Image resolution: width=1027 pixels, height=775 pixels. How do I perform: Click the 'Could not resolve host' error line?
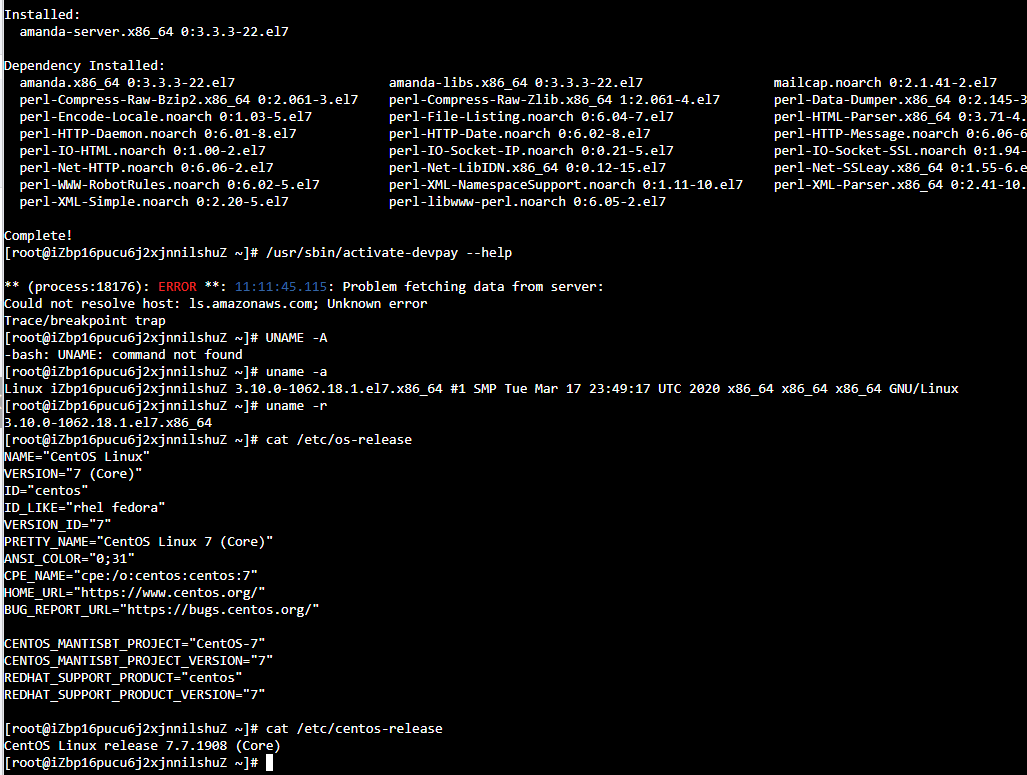point(215,304)
